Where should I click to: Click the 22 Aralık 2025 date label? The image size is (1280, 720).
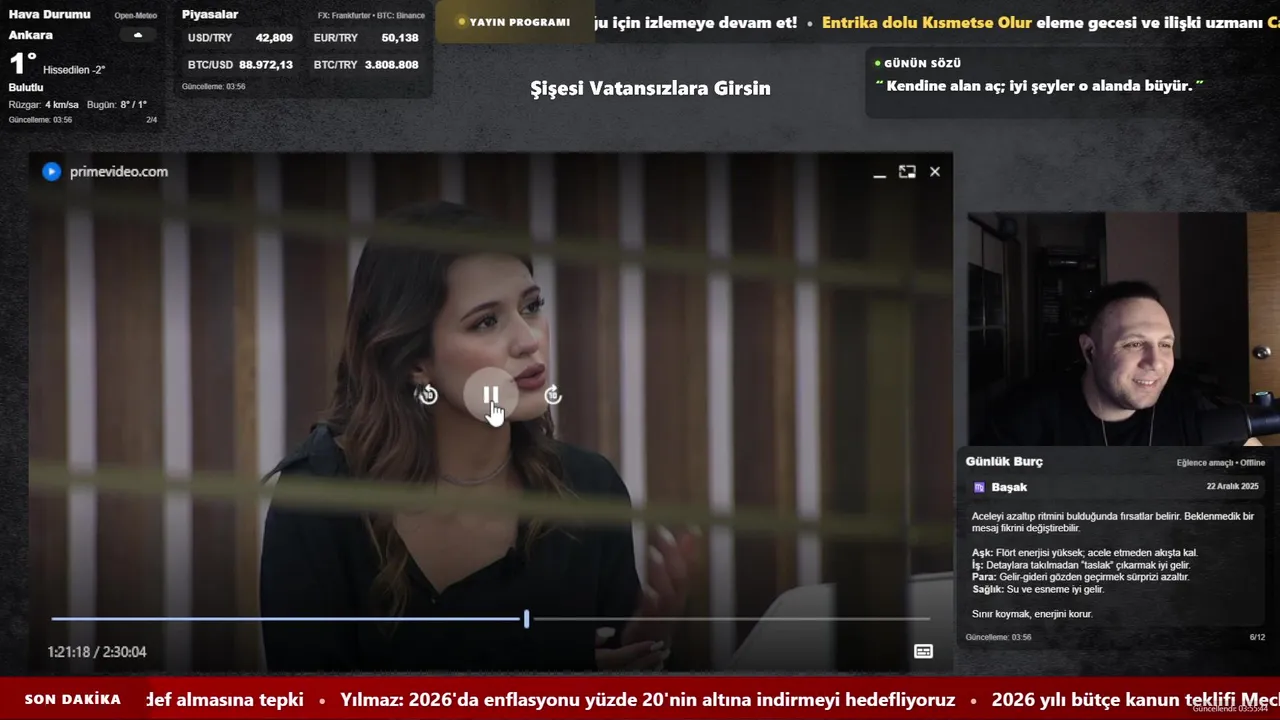(x=1232, y=487)
